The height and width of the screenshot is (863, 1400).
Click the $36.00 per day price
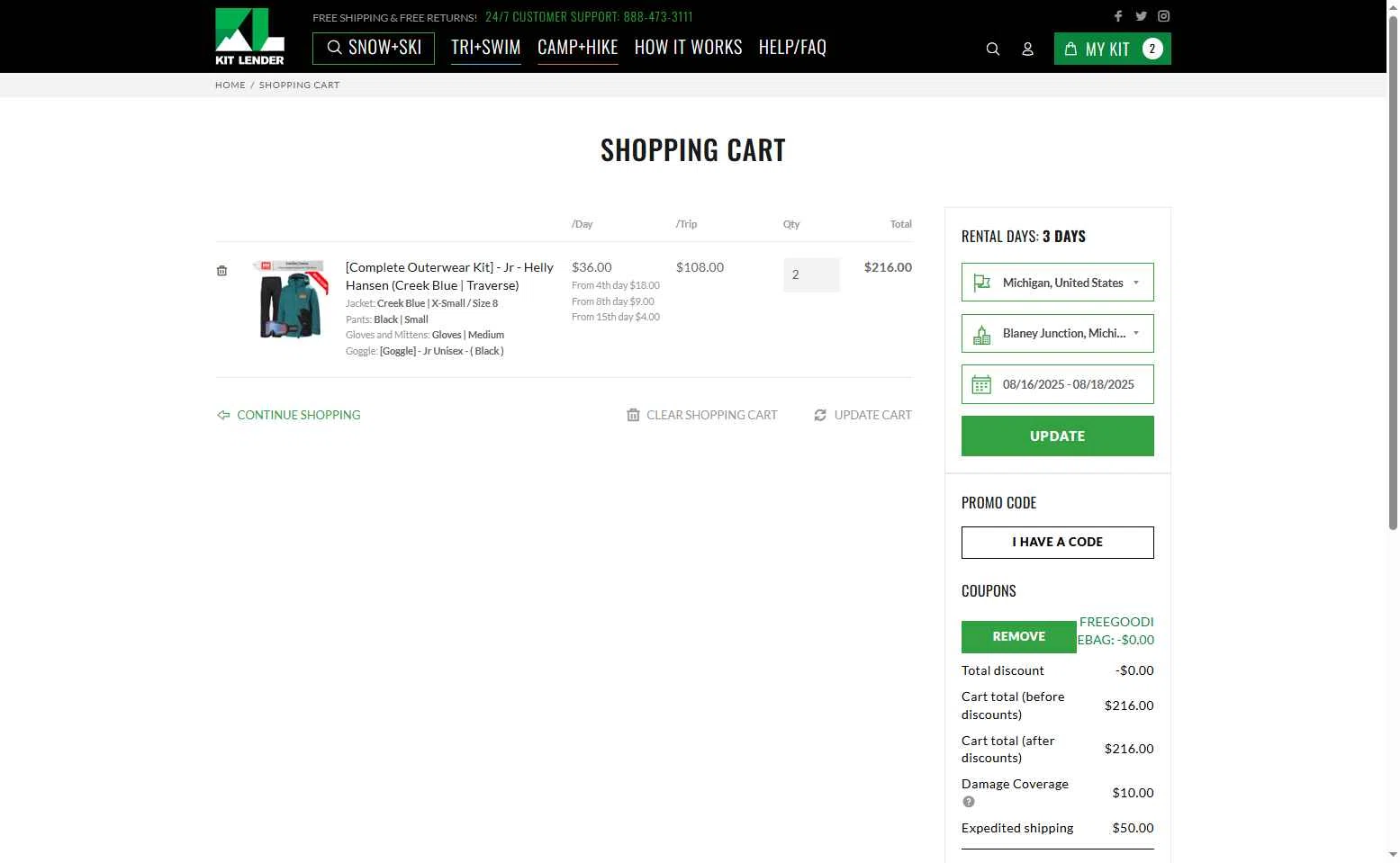click(592, 267)
